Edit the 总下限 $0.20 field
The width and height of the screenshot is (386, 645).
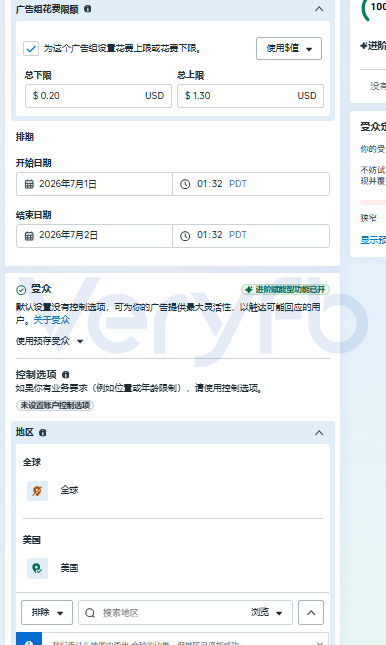pos(98,96)
